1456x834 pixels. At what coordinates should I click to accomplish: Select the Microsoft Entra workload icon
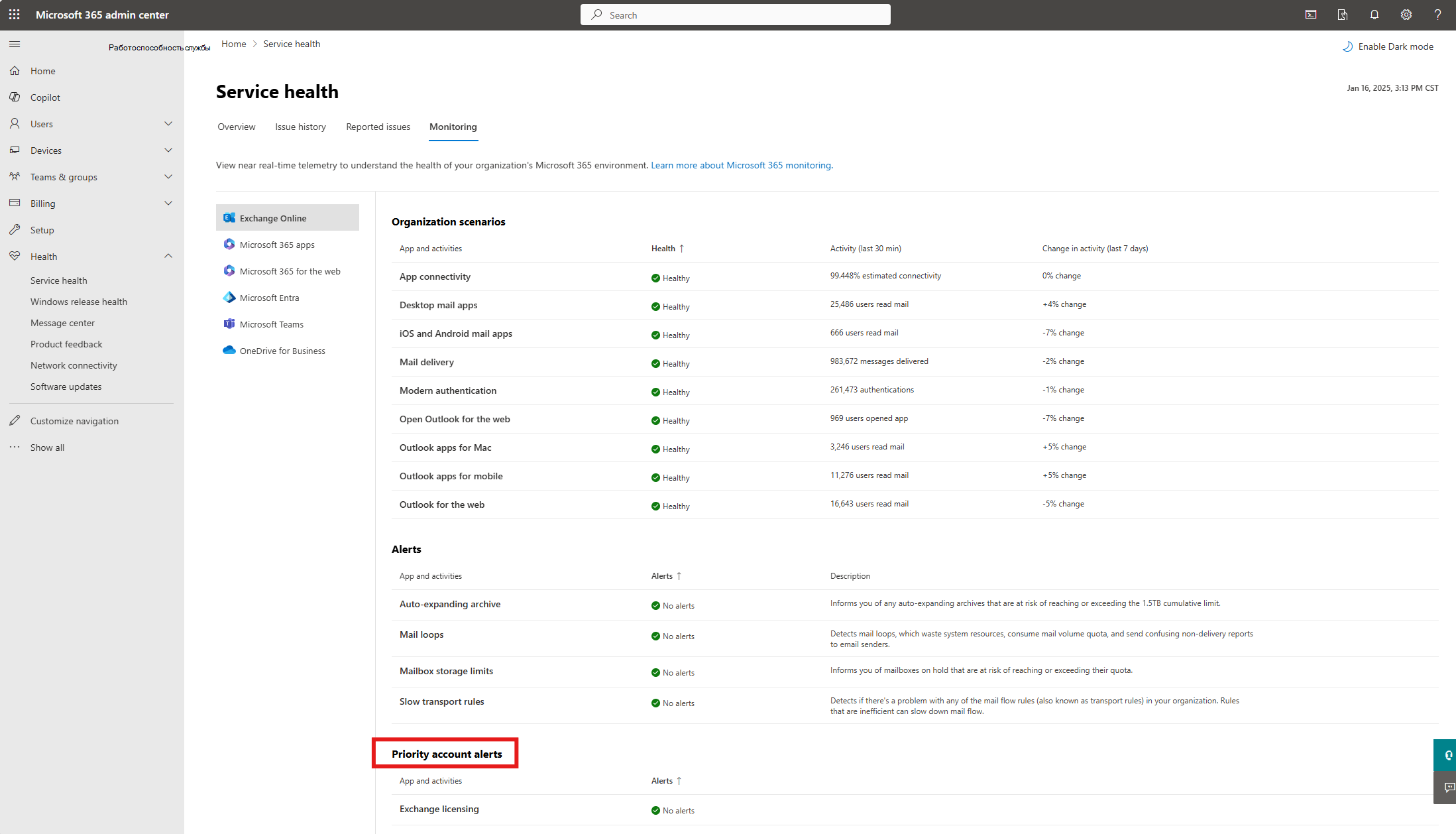point(229,297)
